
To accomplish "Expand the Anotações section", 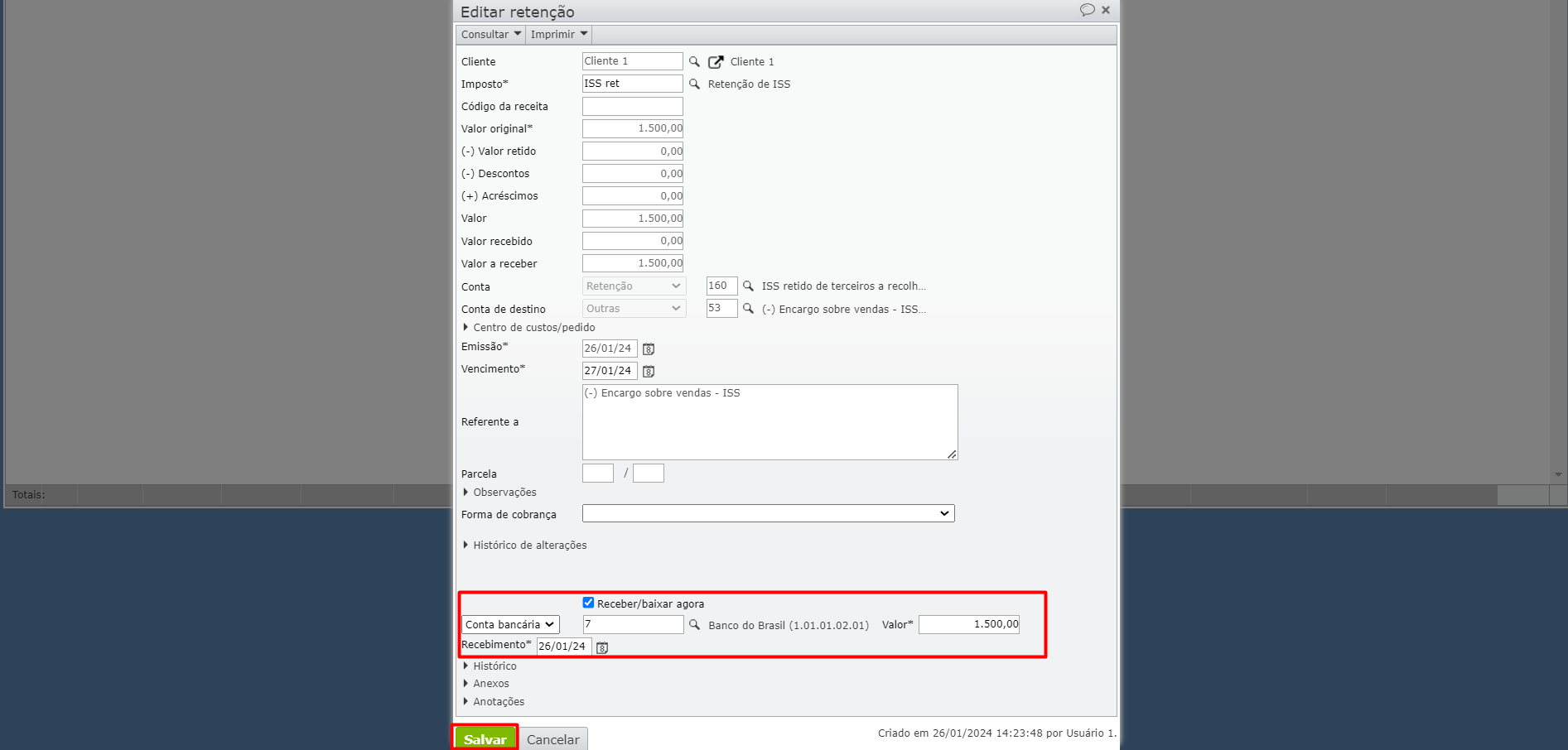I will coord(494,701).
